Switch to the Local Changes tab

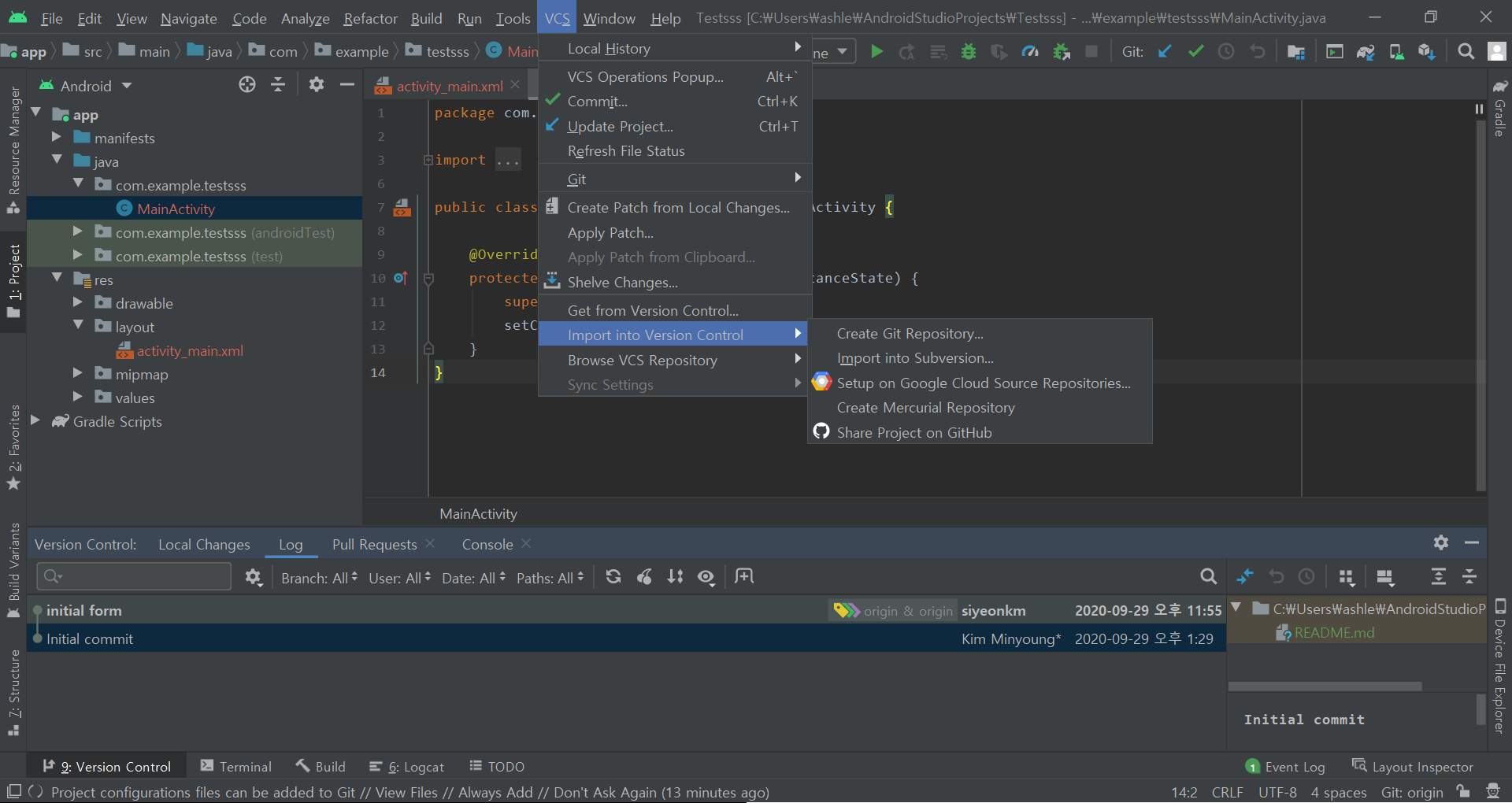[x=204, y=544]
